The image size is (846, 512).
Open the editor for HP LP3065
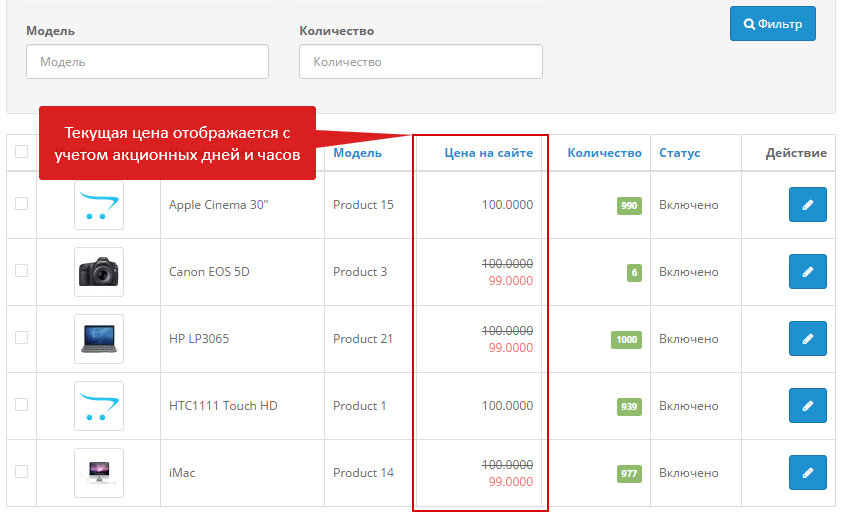pos(807,339)
